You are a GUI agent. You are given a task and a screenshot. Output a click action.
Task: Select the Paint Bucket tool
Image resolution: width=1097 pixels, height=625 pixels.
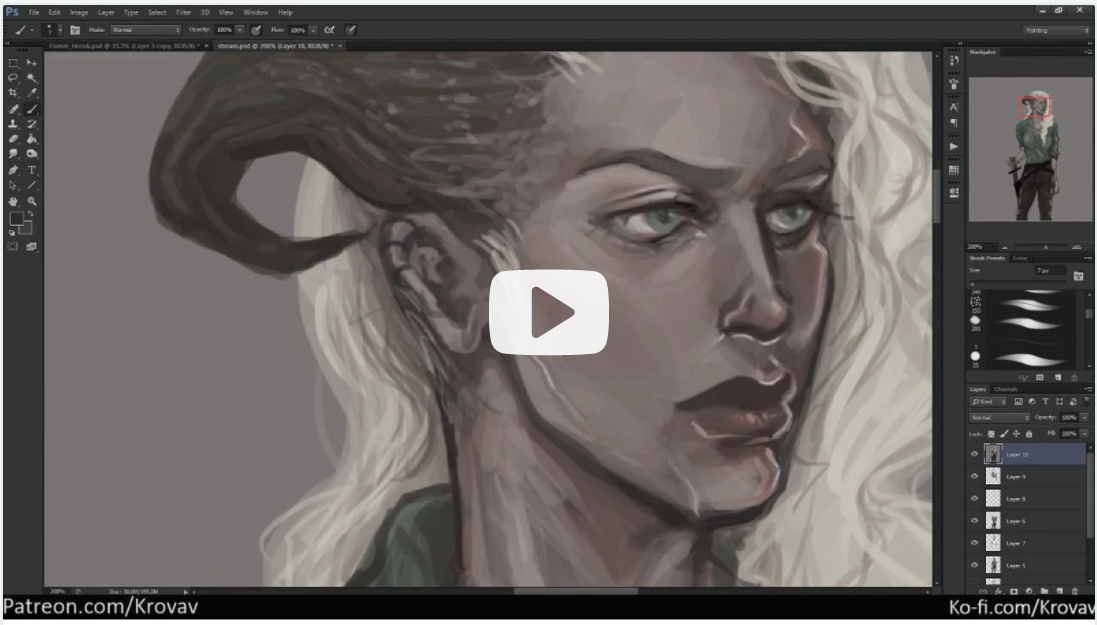click(31, 139)
